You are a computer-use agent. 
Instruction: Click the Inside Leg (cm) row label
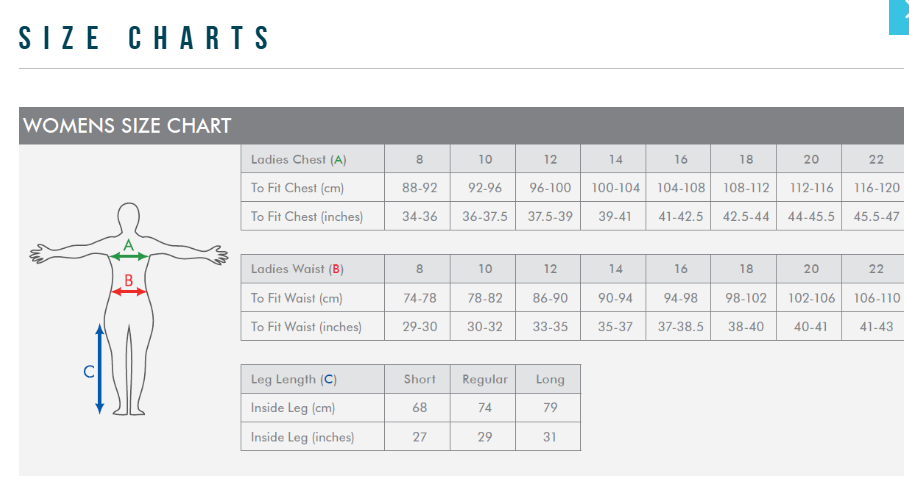[x=293, y=408]
